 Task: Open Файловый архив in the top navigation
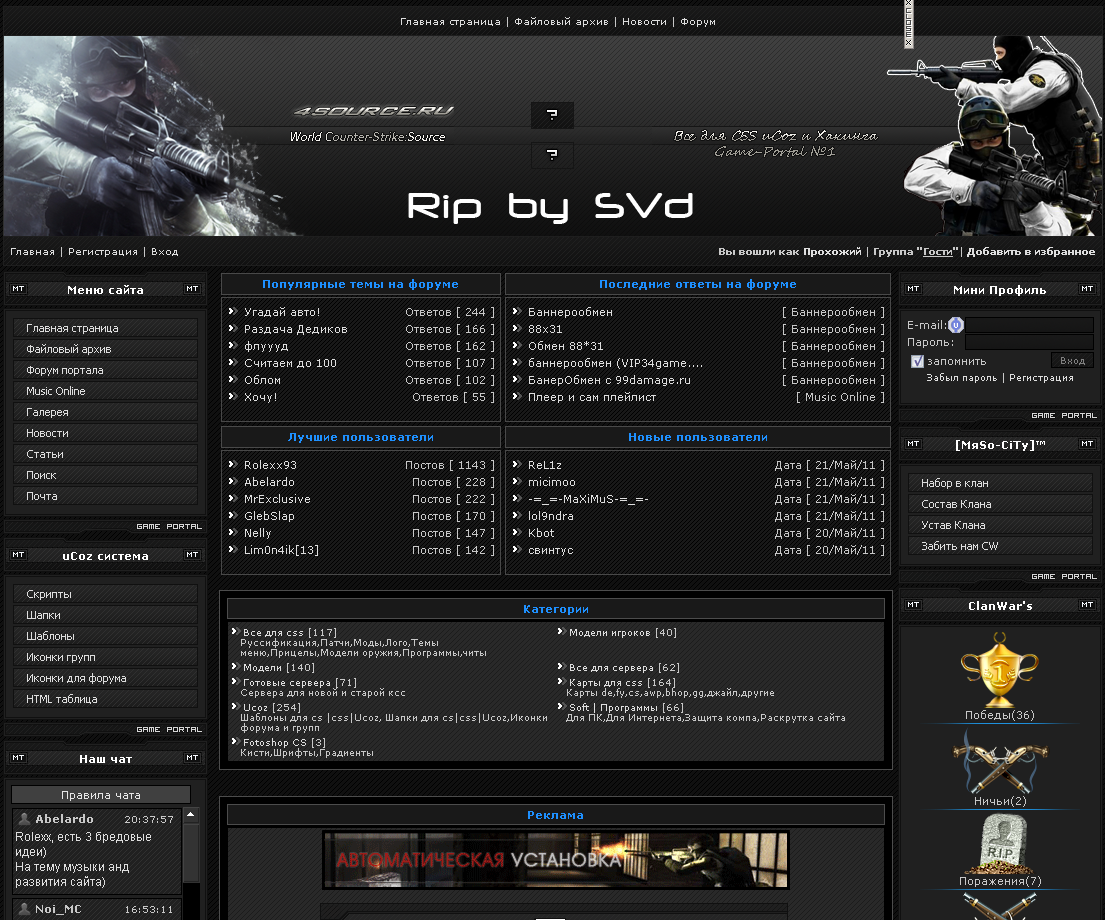coord(561,22)
